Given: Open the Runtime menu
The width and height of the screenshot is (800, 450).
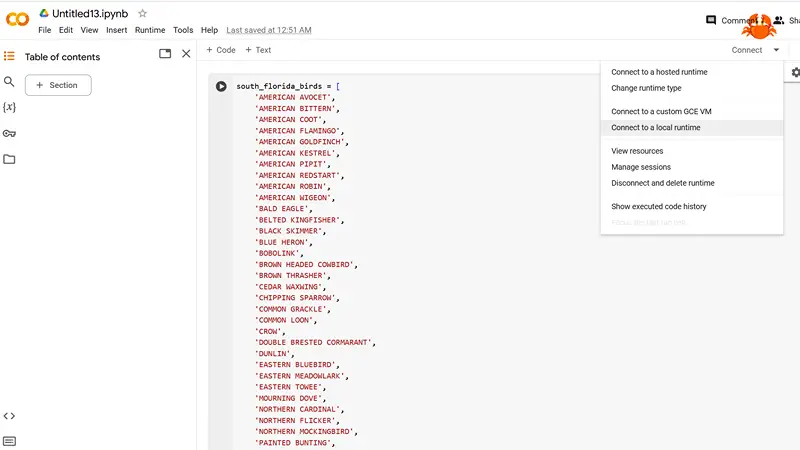Looking at the screenshot, I should click(150, 30).
